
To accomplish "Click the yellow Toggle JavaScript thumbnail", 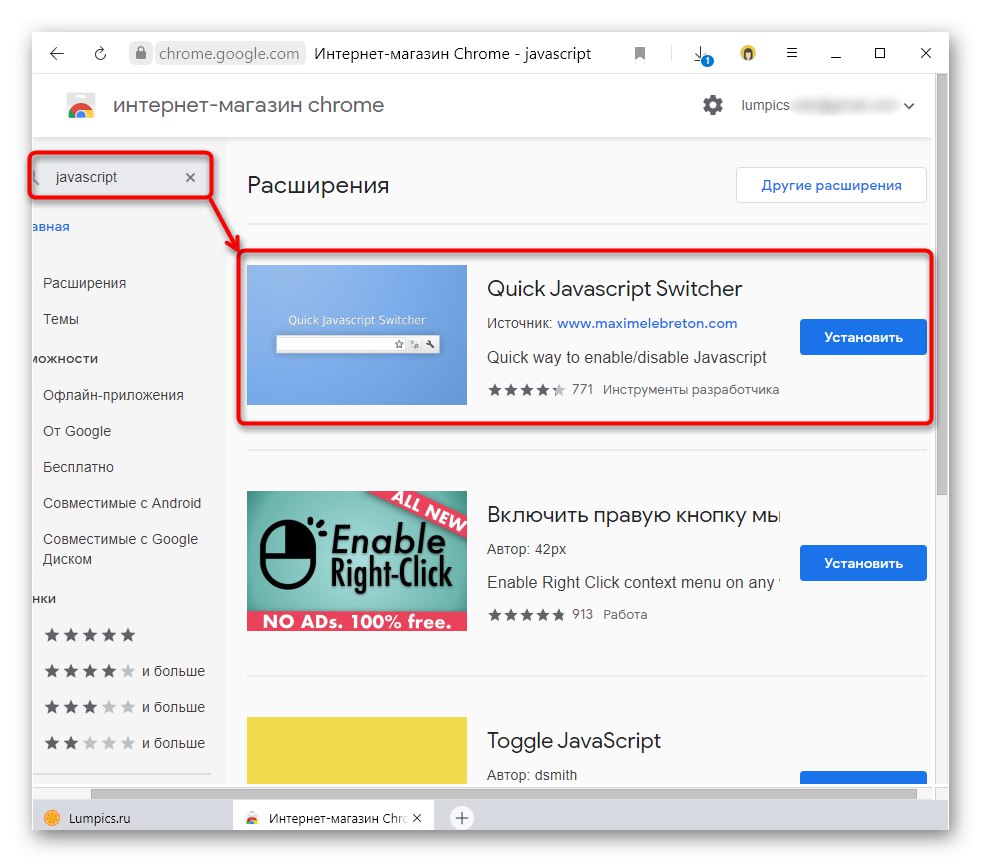I will 357,750.
